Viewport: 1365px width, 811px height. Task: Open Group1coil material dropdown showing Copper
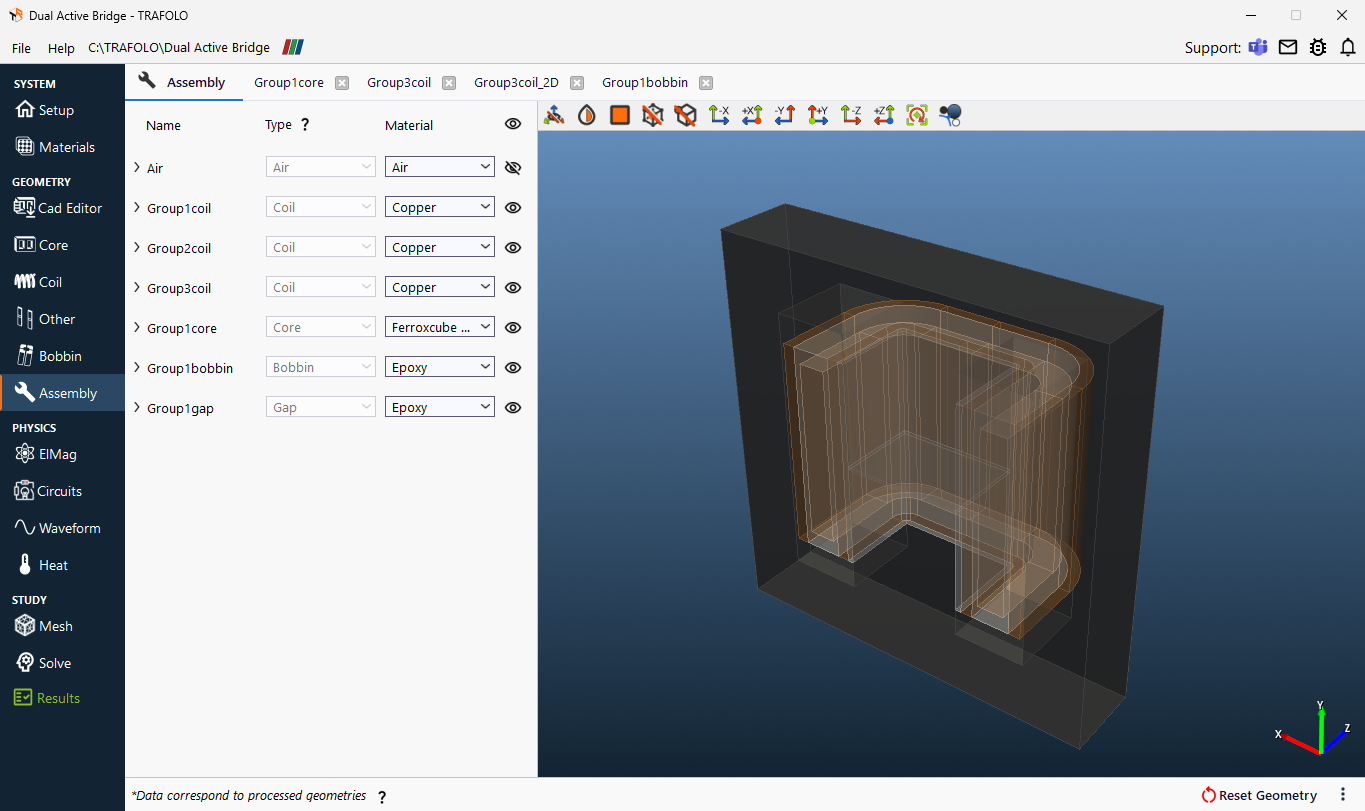click(x=440, y=207)
